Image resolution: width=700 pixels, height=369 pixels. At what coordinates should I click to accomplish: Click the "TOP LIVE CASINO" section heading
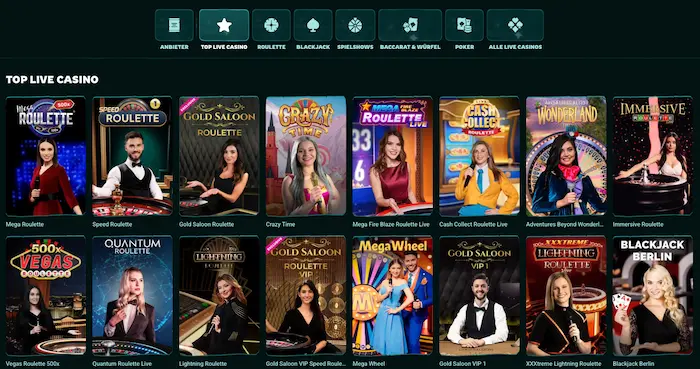click(x=52, y=80)
